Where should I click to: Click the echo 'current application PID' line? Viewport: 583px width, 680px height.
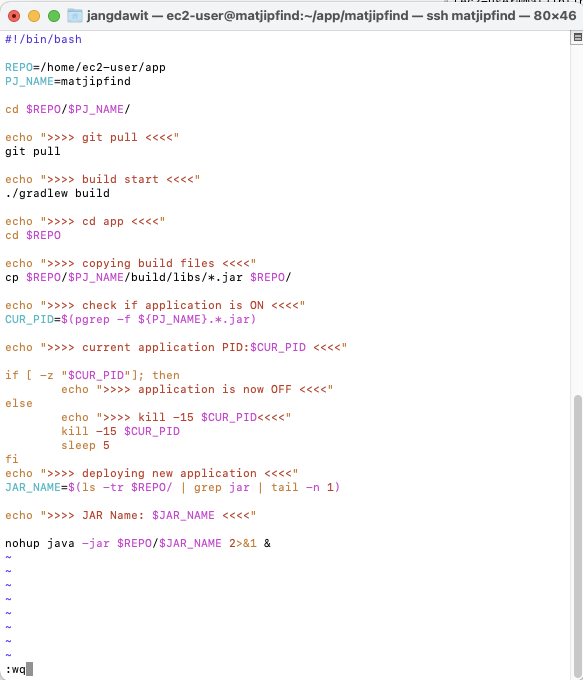(176, 347)
